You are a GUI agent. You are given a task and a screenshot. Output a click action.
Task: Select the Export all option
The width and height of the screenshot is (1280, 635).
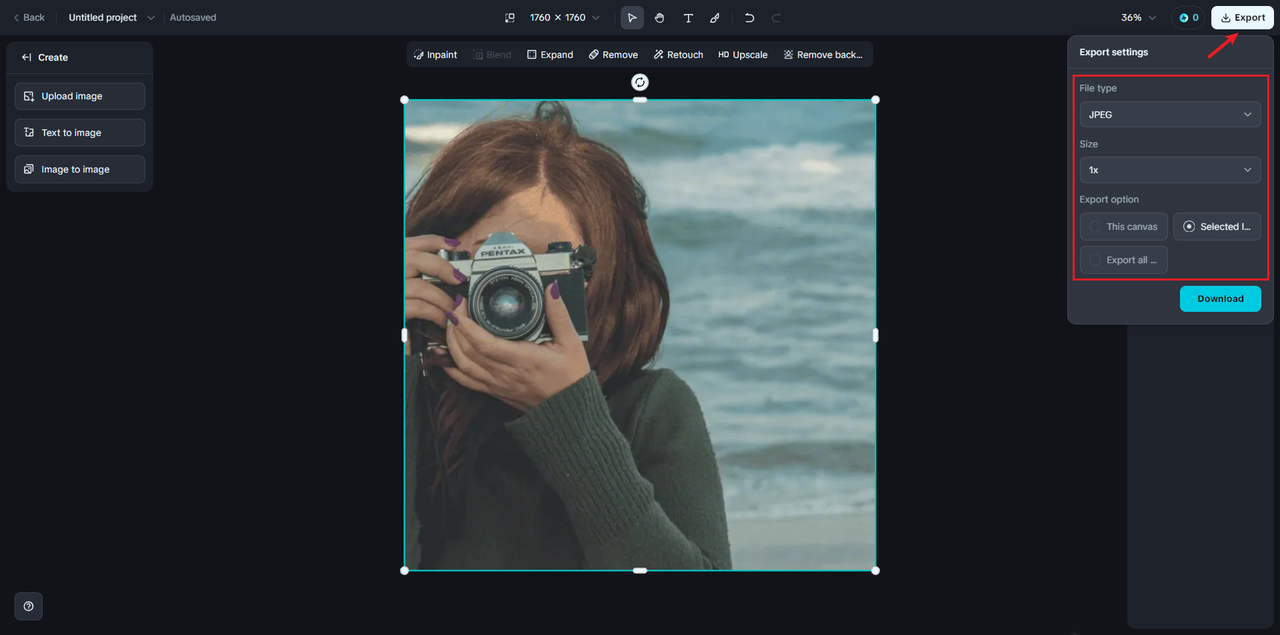[1123, 260]
